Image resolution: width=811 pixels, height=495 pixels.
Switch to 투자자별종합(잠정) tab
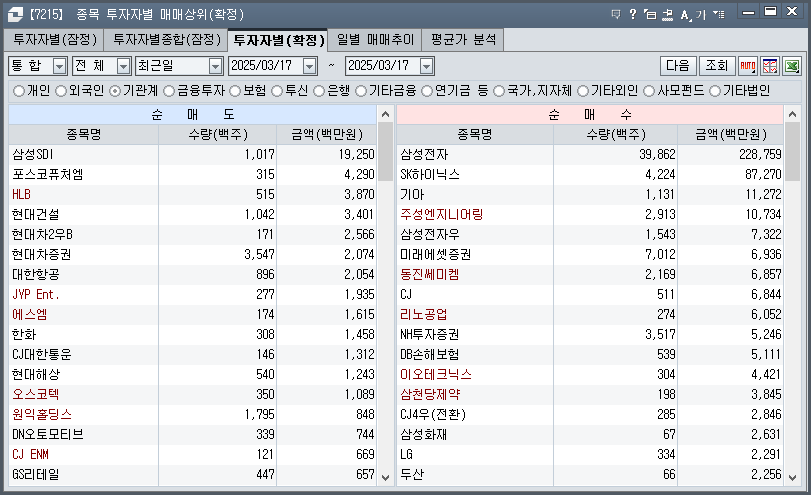(x=166, y=40)
